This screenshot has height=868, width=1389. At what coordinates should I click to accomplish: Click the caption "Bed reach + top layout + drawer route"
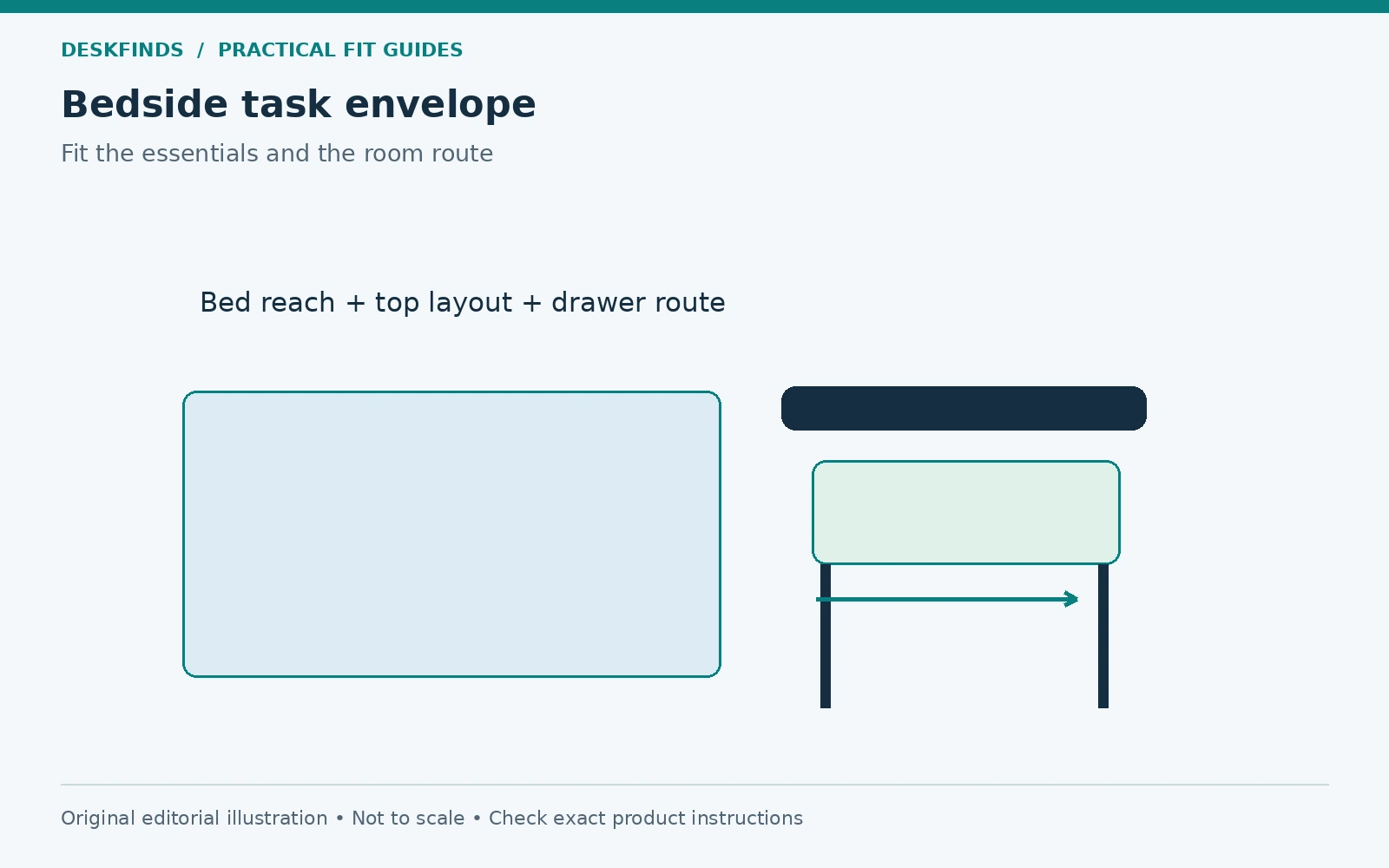(463, 303)
